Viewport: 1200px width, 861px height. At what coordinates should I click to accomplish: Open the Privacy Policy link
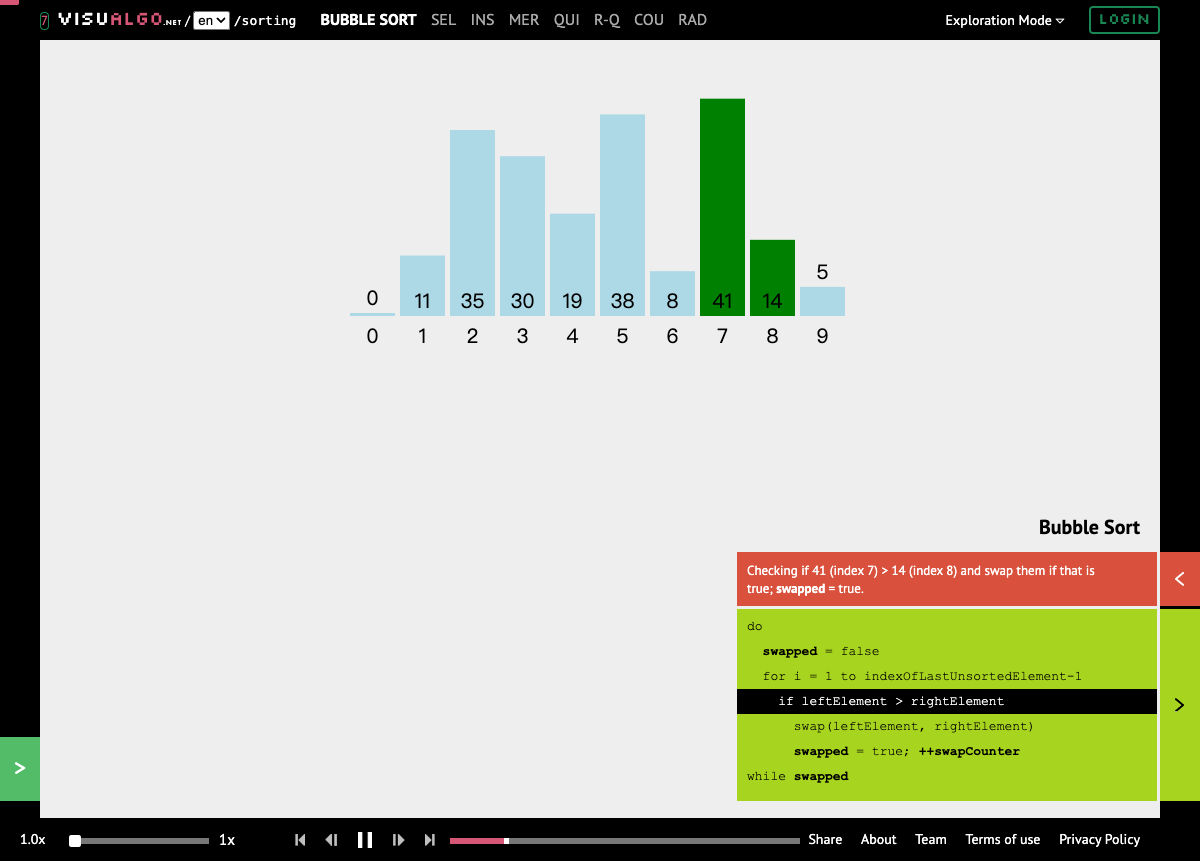(1099, 840)
